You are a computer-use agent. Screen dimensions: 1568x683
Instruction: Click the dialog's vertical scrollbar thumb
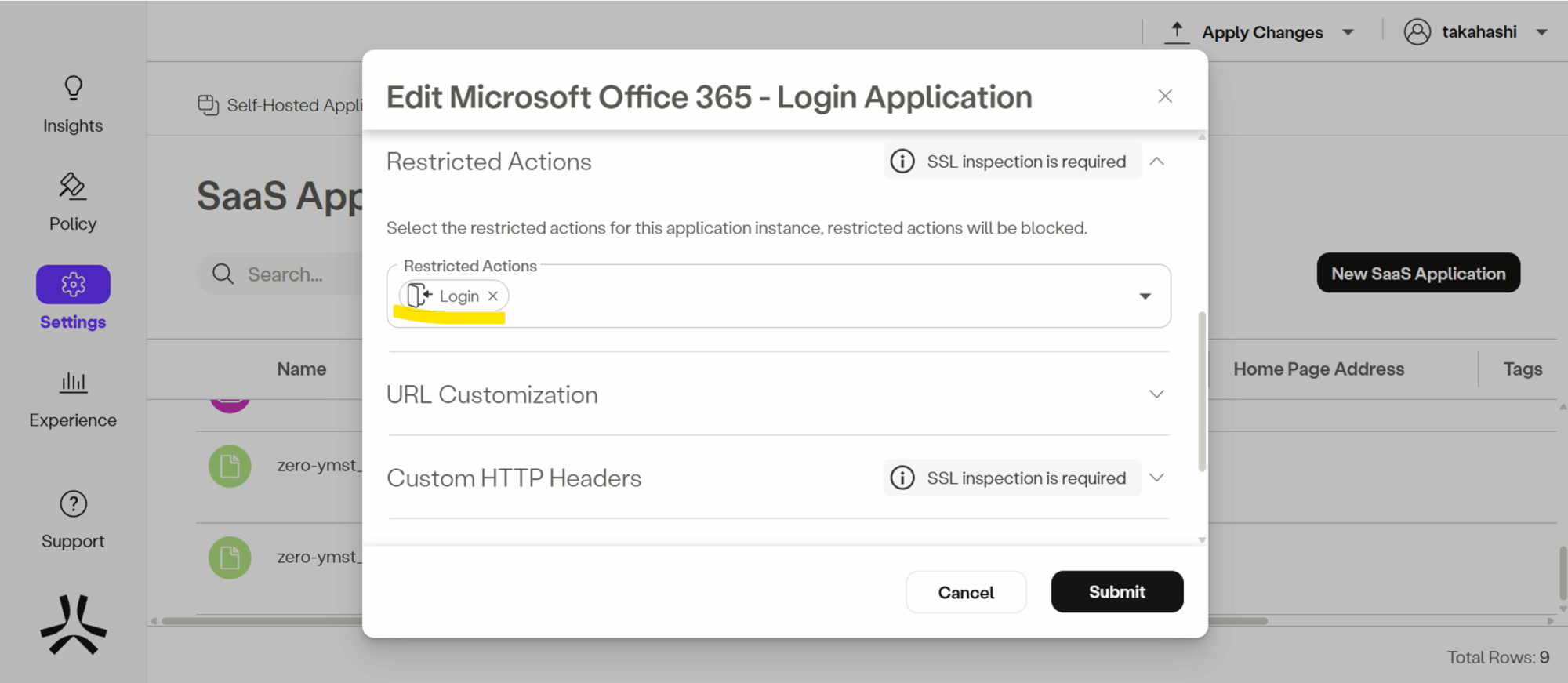pos(1202,392)
